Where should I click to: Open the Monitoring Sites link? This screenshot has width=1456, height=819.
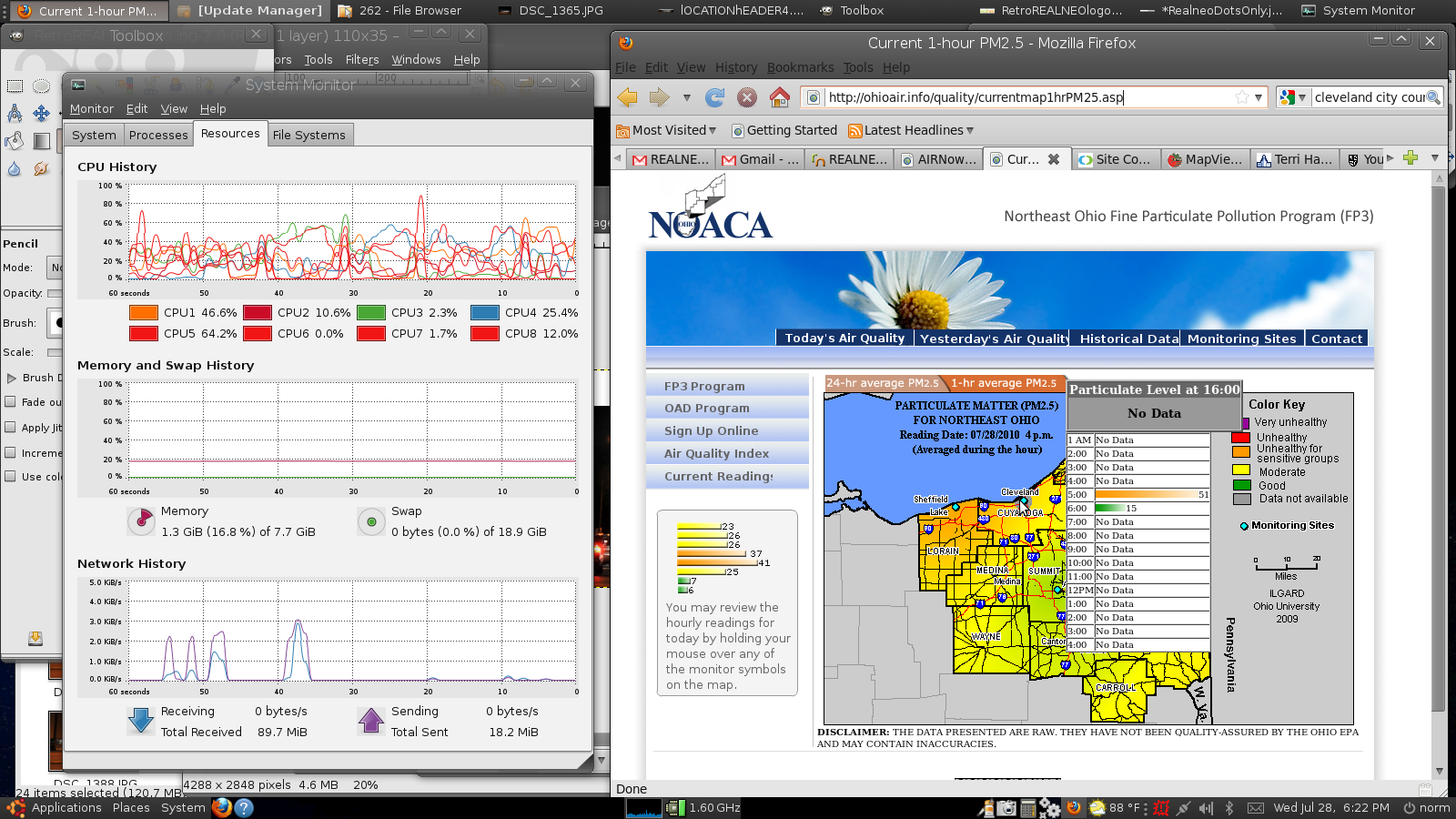click(1241, 339)
